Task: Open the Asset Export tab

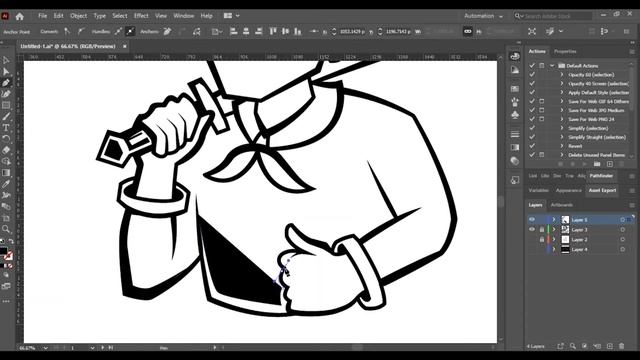Action: click(x=602, y=191)
